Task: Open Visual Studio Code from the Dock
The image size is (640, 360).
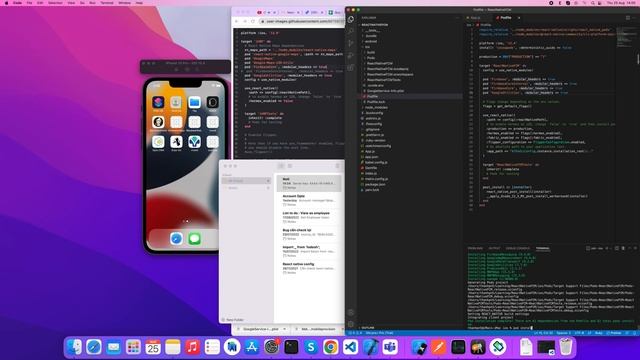Action: pos(351,347)
